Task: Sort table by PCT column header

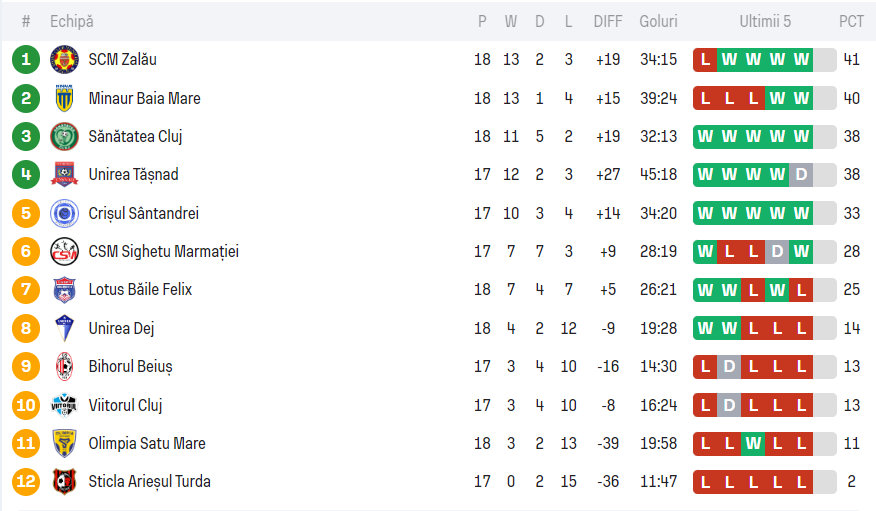Action: [x=851, y=21]
